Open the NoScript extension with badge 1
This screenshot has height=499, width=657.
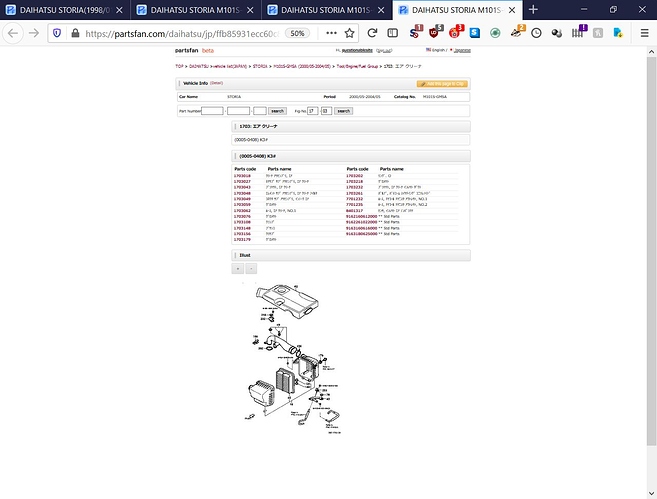(x=415, y=32)
